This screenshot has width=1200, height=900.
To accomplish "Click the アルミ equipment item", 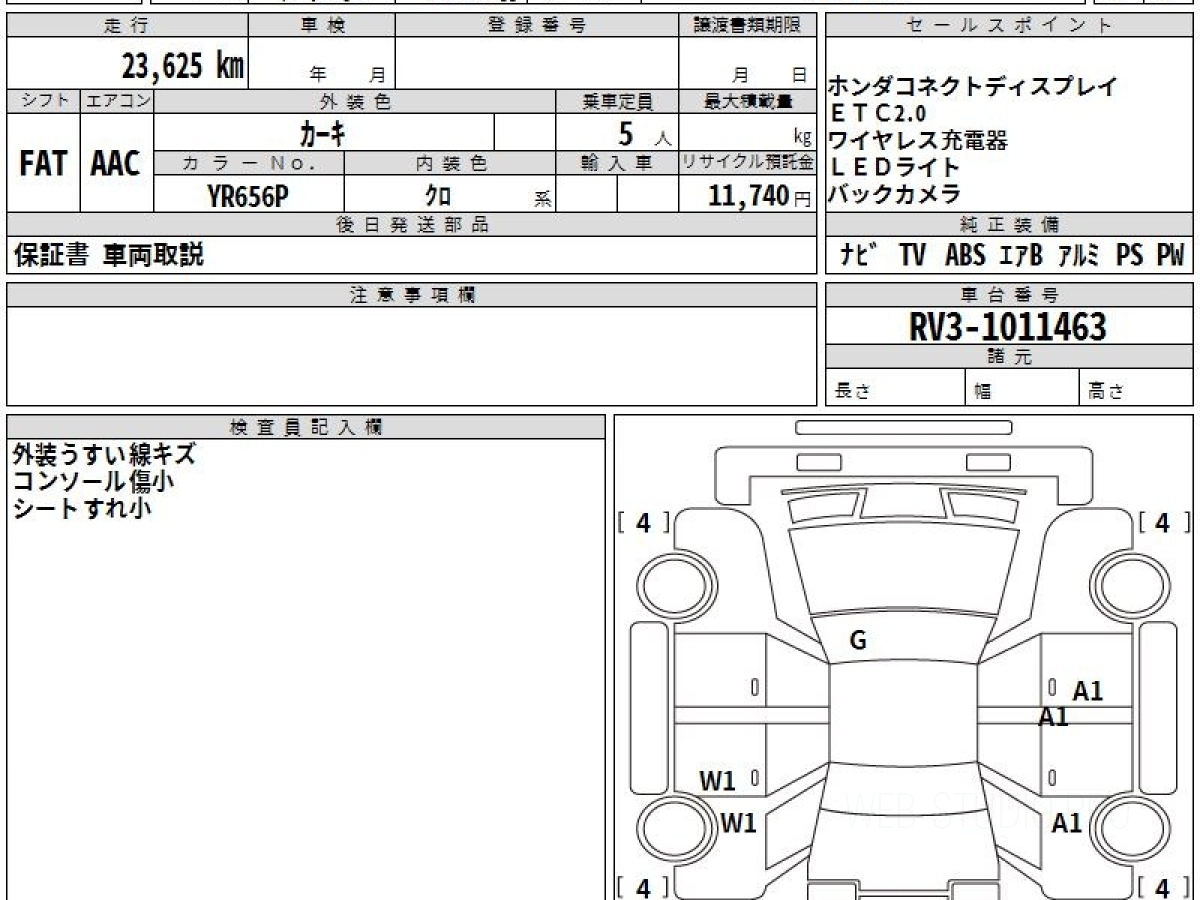I will click(x=1078, y=255).
